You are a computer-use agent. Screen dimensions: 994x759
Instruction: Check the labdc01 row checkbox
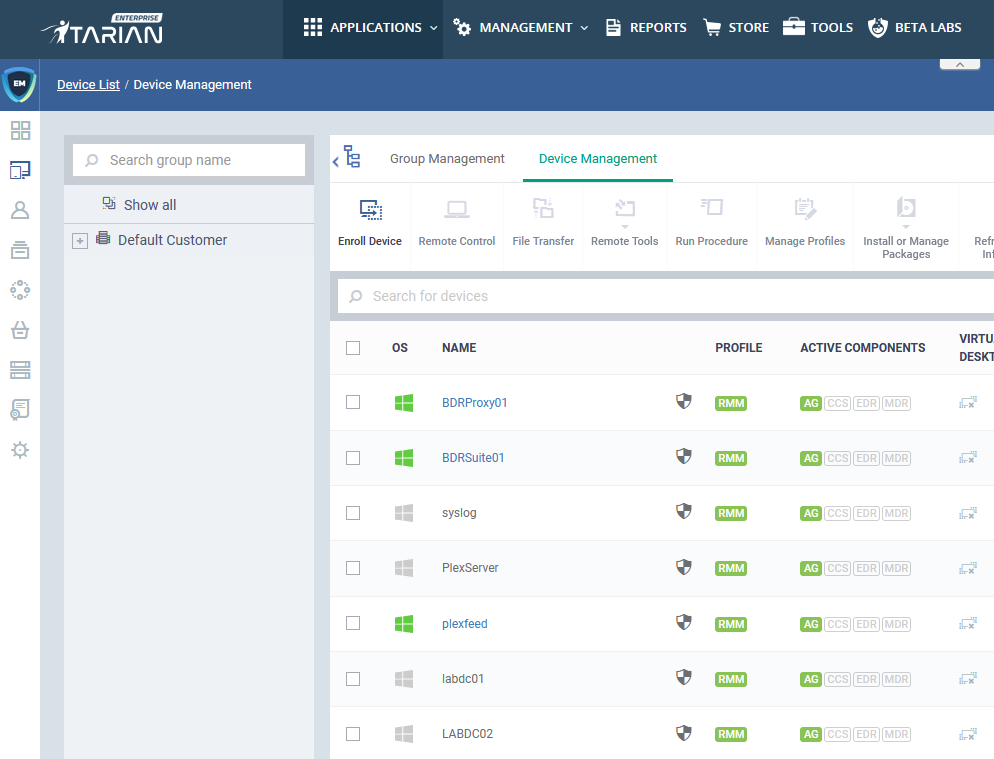(353, 679)
